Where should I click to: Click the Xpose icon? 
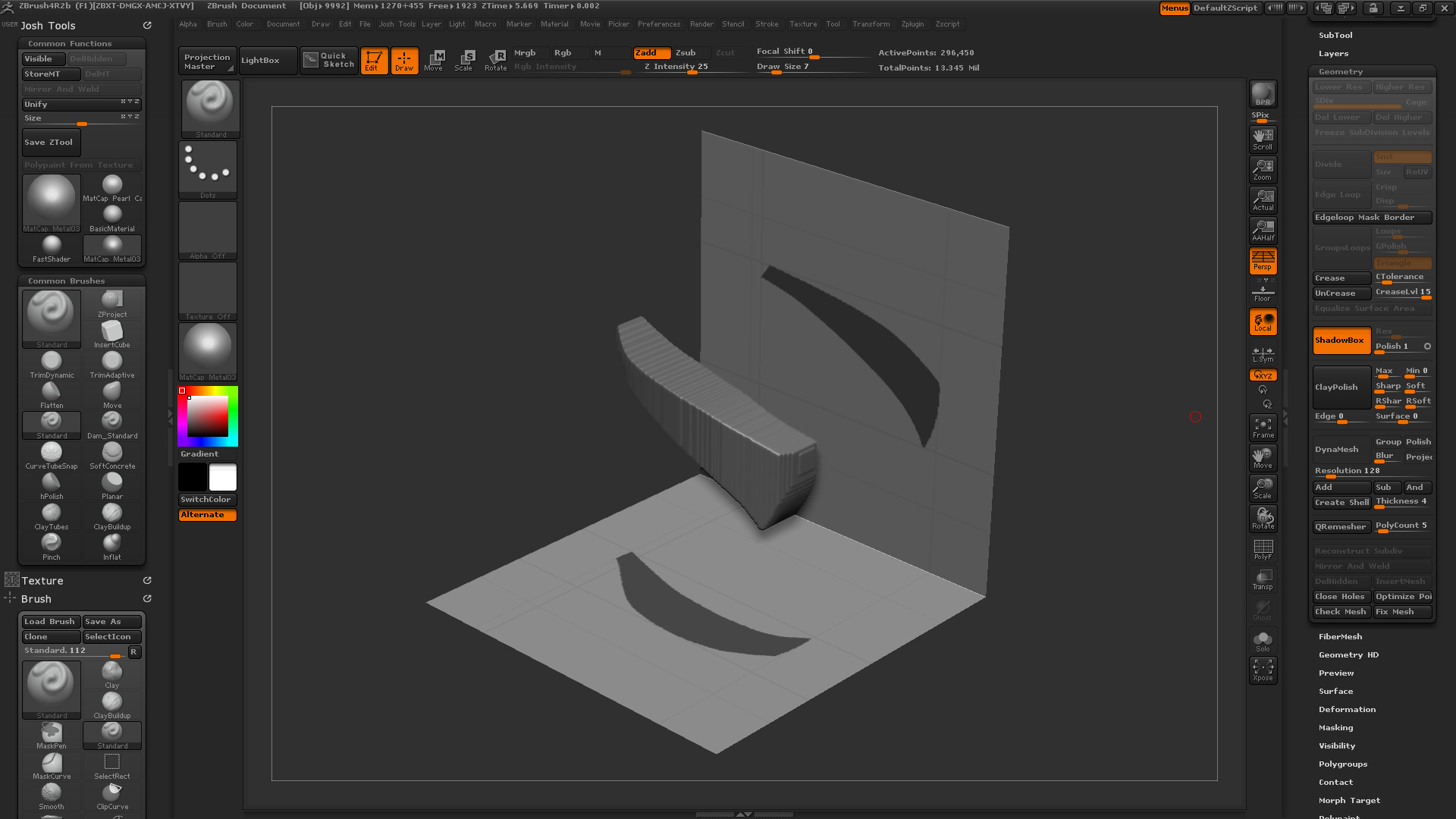pyautogui.click(x=1263, y=670)
